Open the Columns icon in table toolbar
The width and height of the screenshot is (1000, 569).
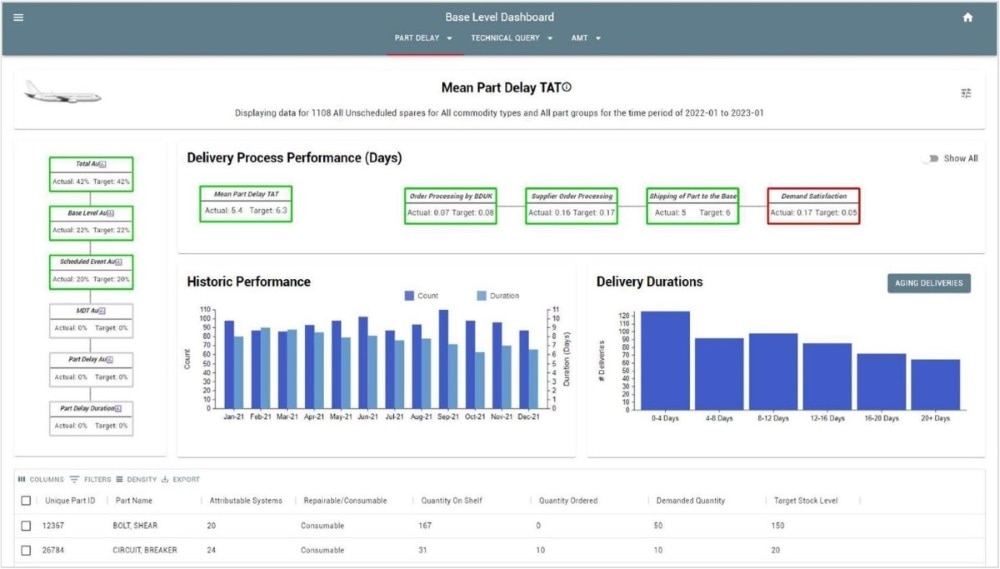coord(22,479)
